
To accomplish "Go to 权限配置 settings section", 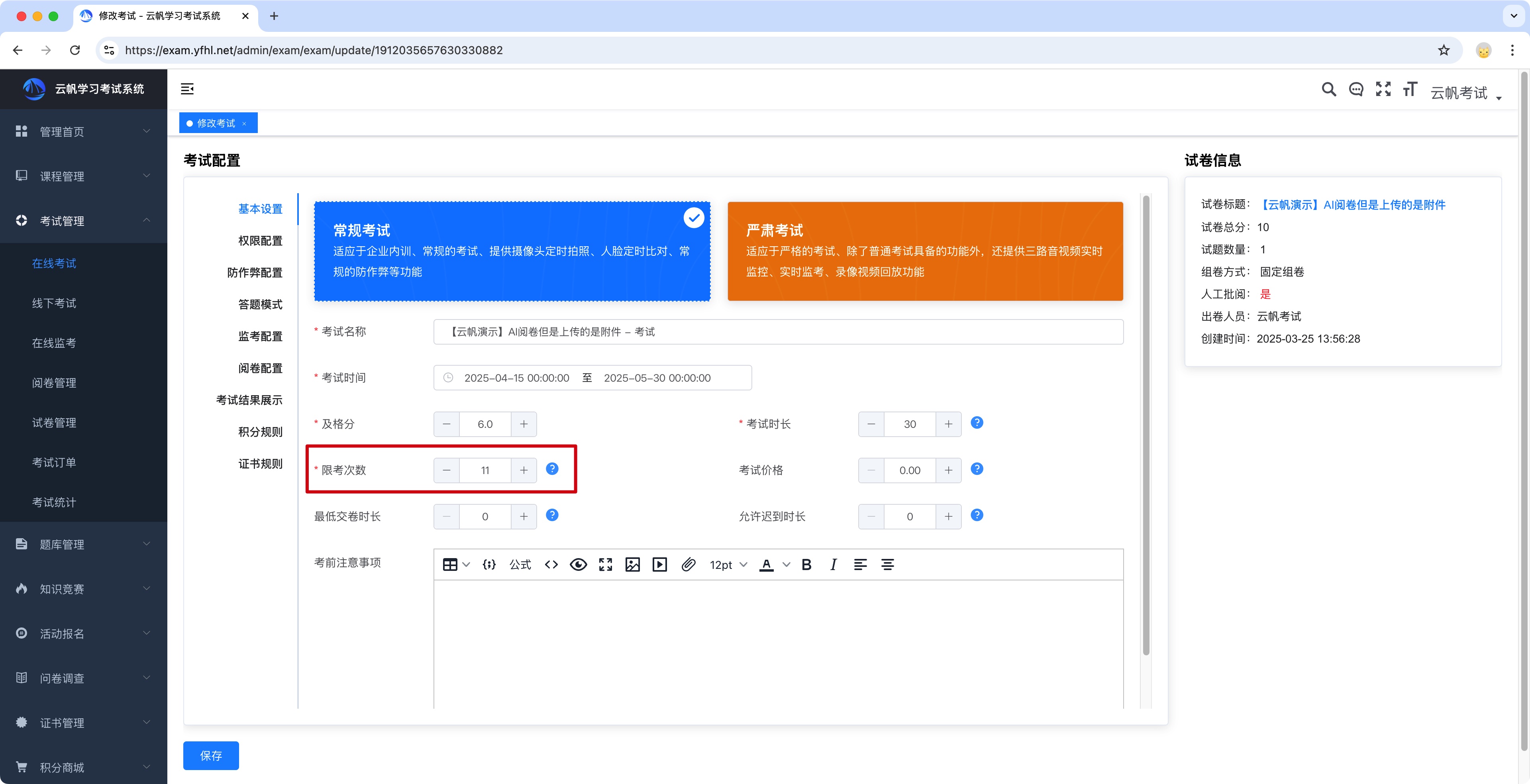I will pos(260,241).
